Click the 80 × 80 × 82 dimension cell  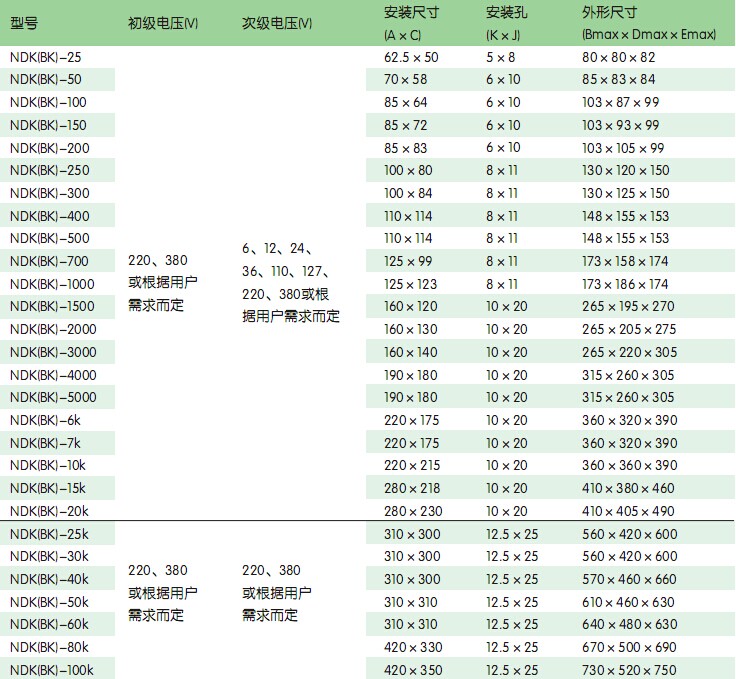618,57
